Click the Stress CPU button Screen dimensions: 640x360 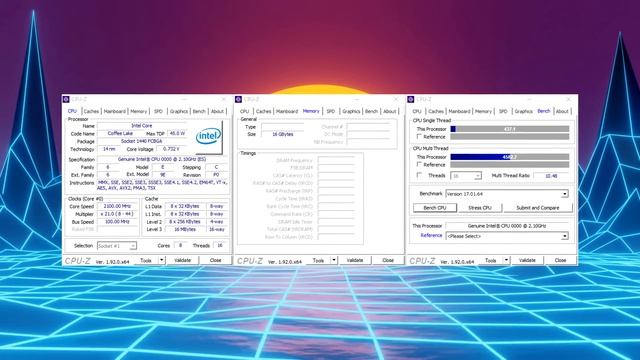480,208
